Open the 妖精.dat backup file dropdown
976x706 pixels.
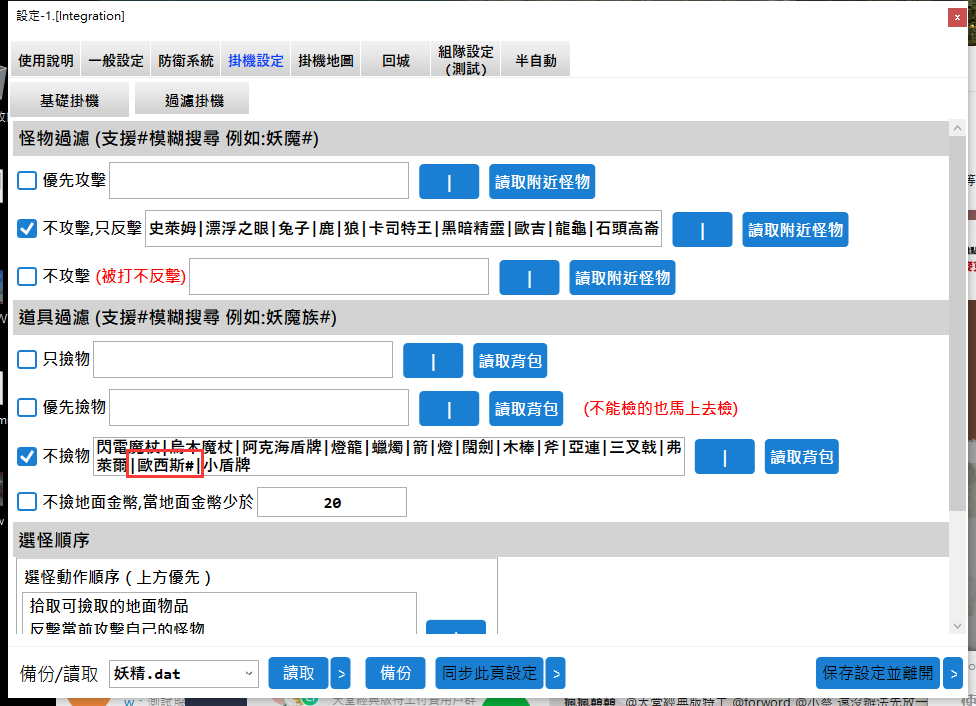[184, 674]
